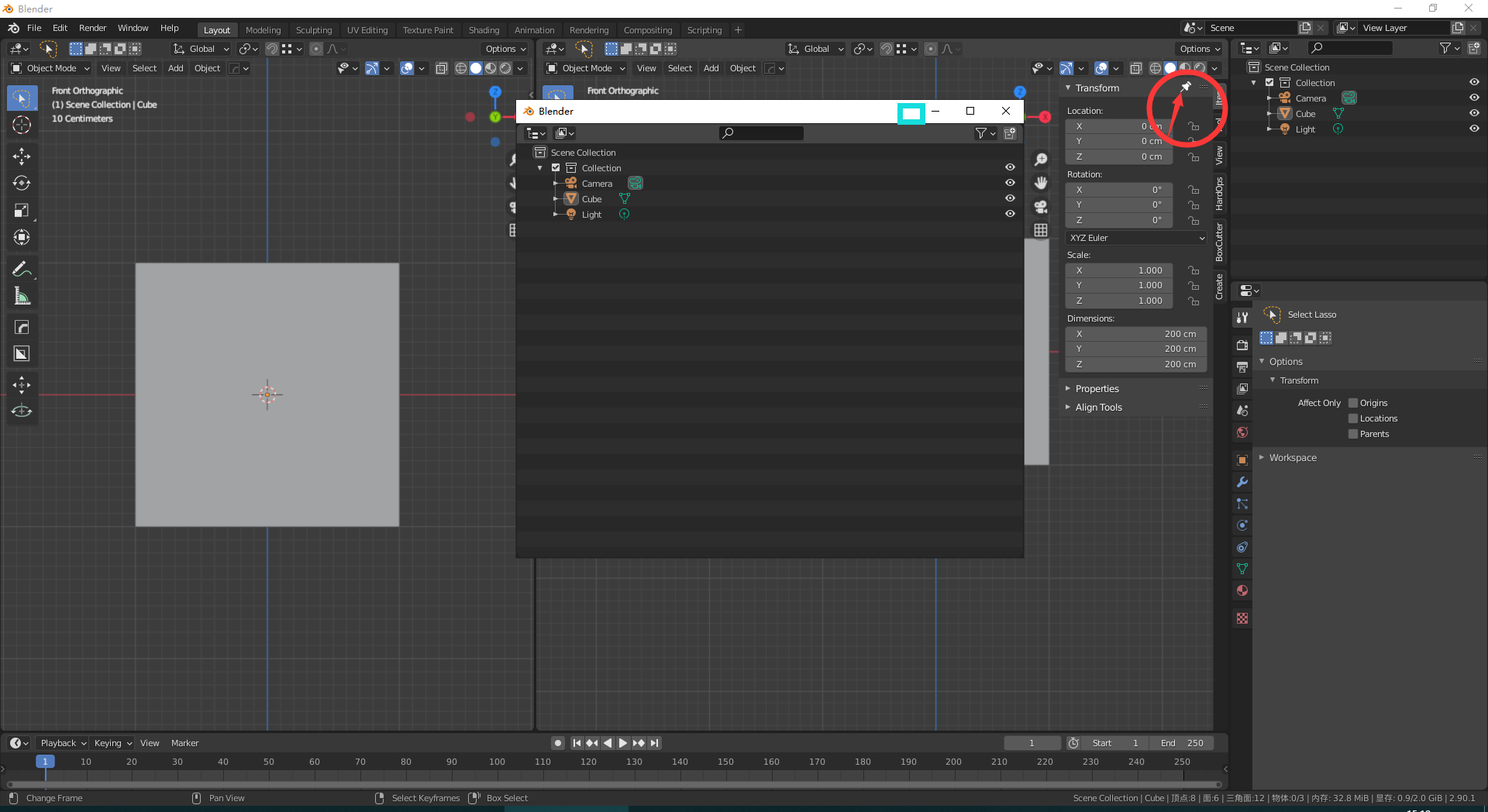Click Add in the left viewport header
Viewport: 1488px width, 812px height.
[x=176, y=68]
